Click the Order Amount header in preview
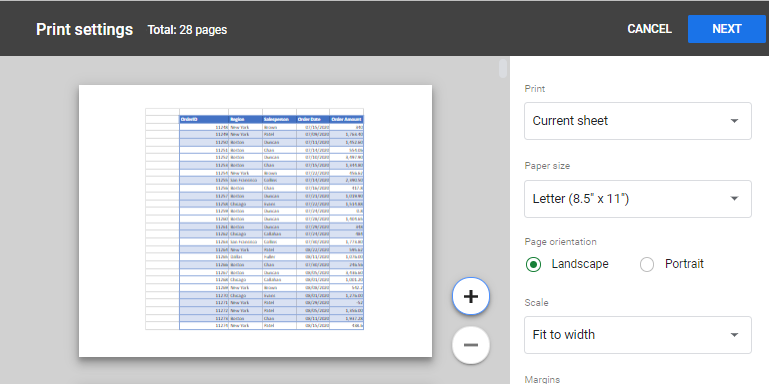769x384 pixels. point(346,119)
